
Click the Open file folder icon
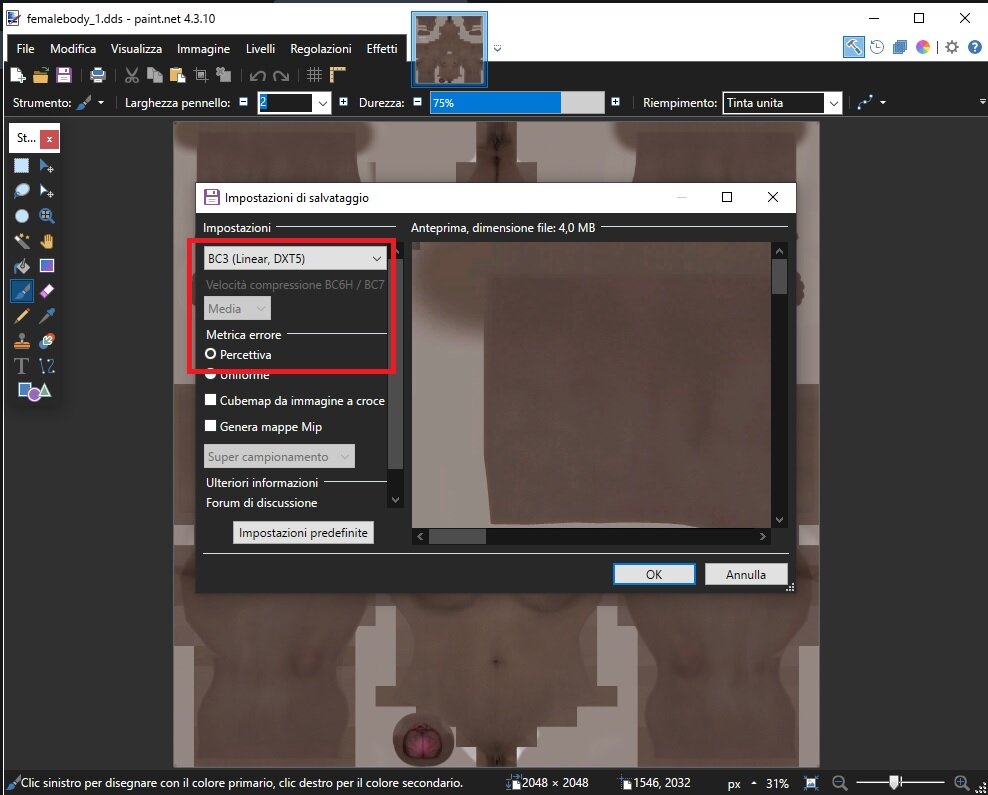point(40,76)
